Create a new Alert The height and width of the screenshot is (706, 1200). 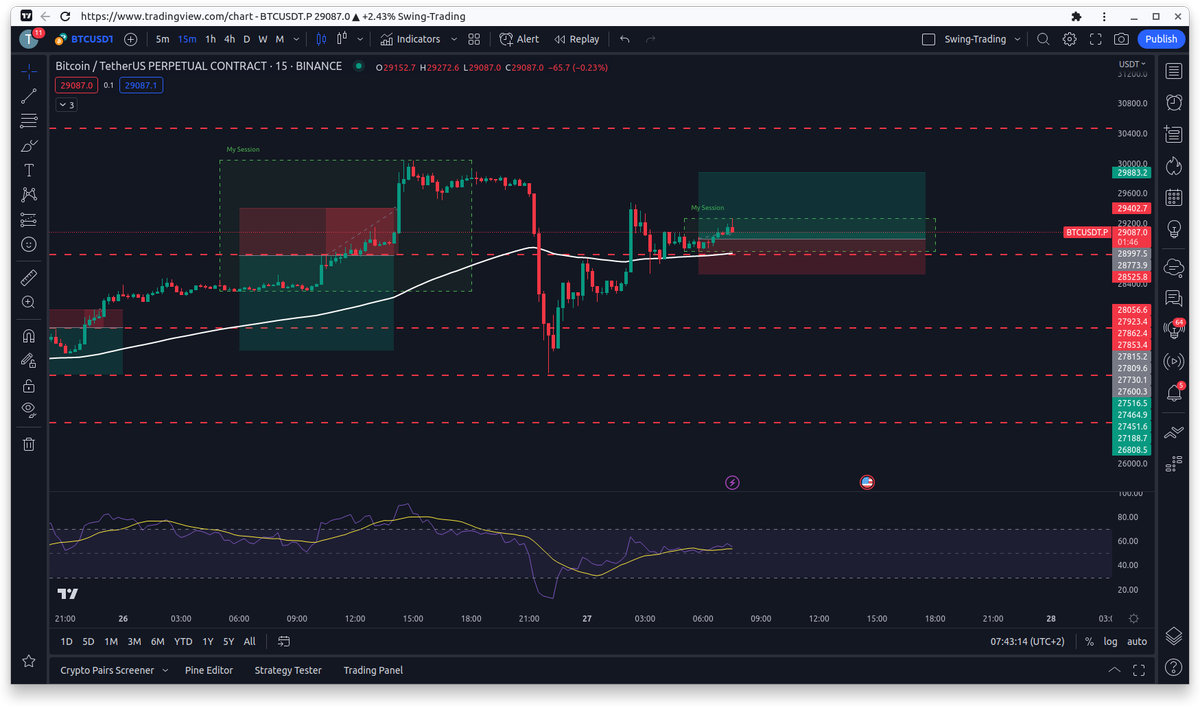click(x=519, y=39)
